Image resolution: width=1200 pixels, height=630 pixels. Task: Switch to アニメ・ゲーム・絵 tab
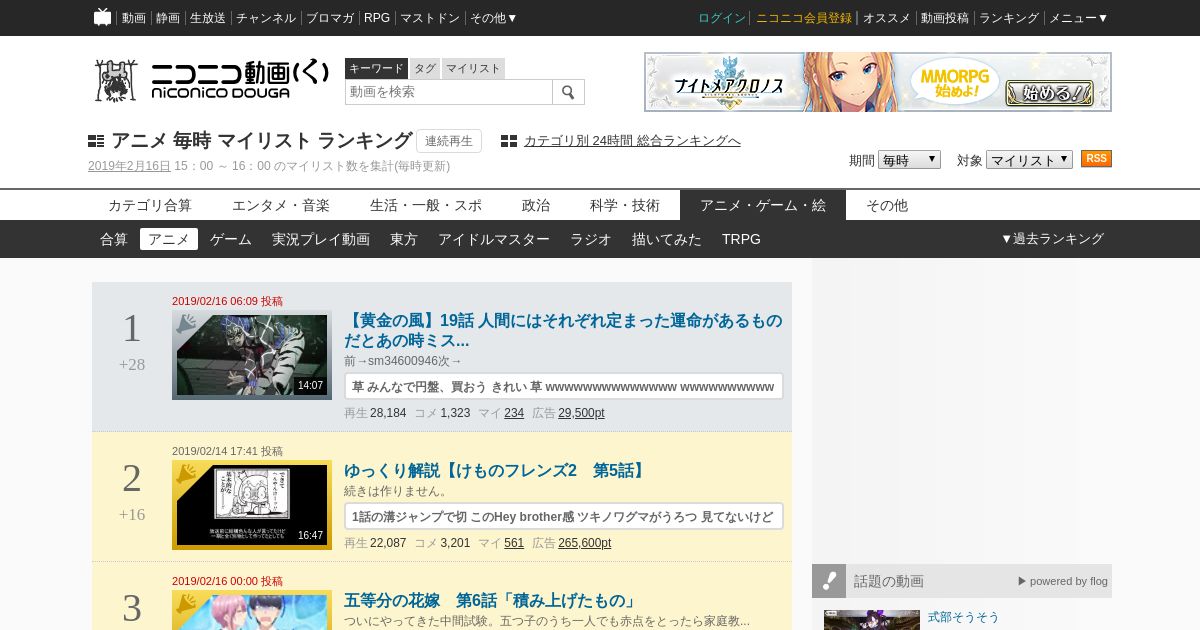(x=763, y=205)
